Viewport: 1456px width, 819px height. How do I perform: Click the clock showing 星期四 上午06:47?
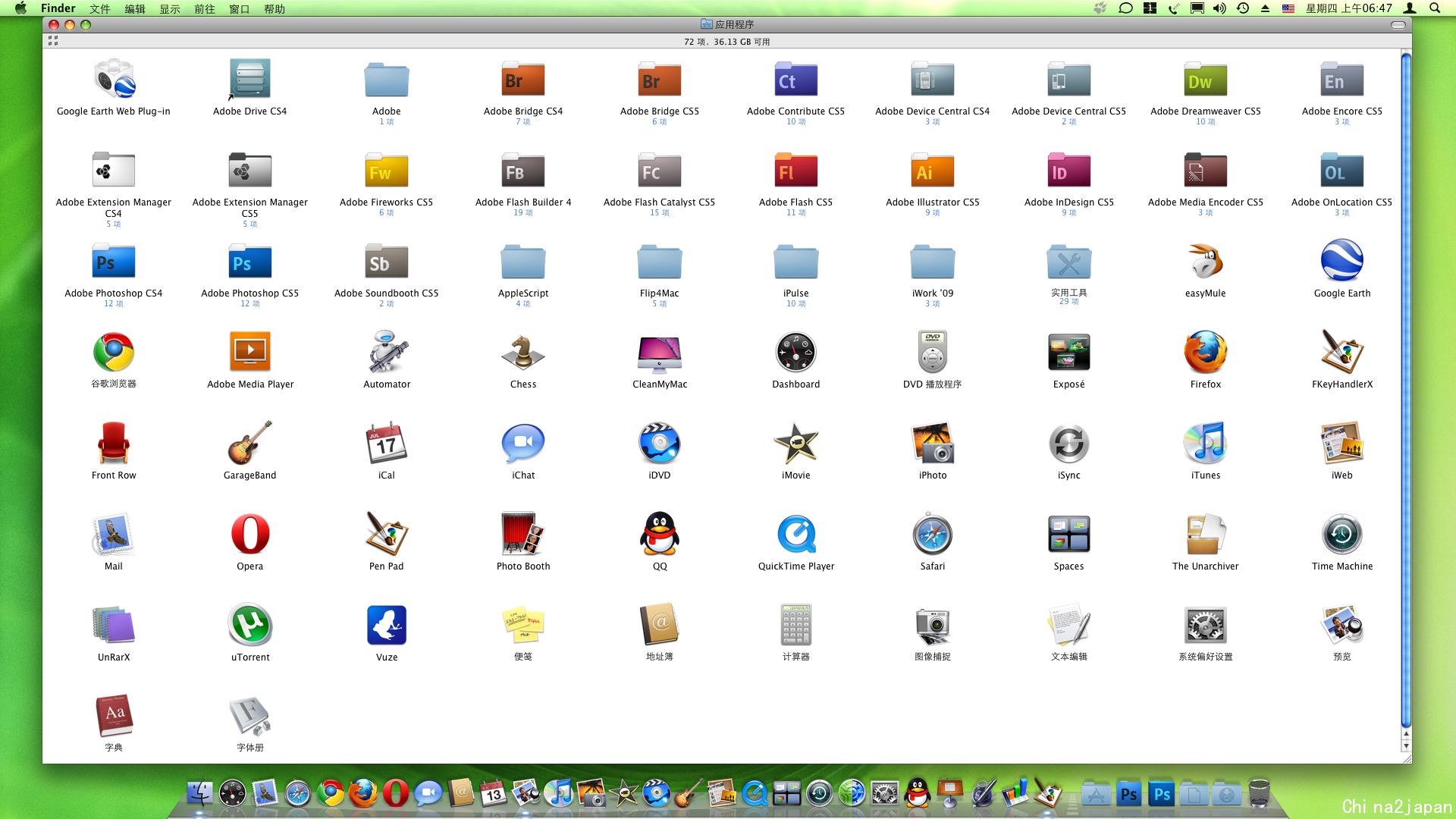(x=1348, y=8)
